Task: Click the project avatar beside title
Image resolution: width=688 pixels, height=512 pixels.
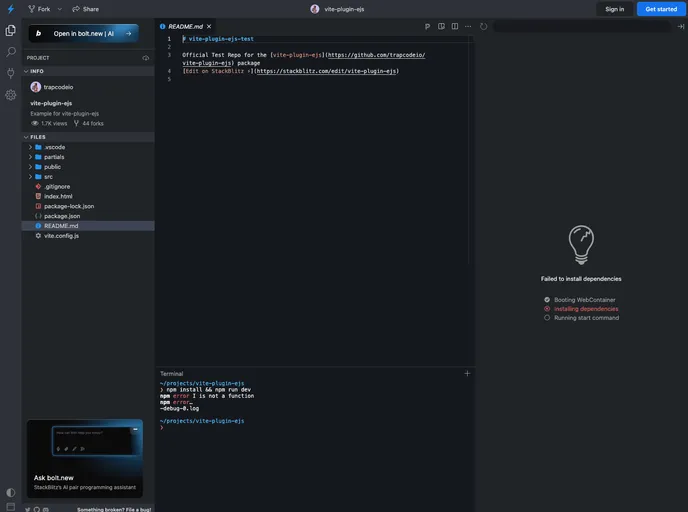Action: pos(315,9)
